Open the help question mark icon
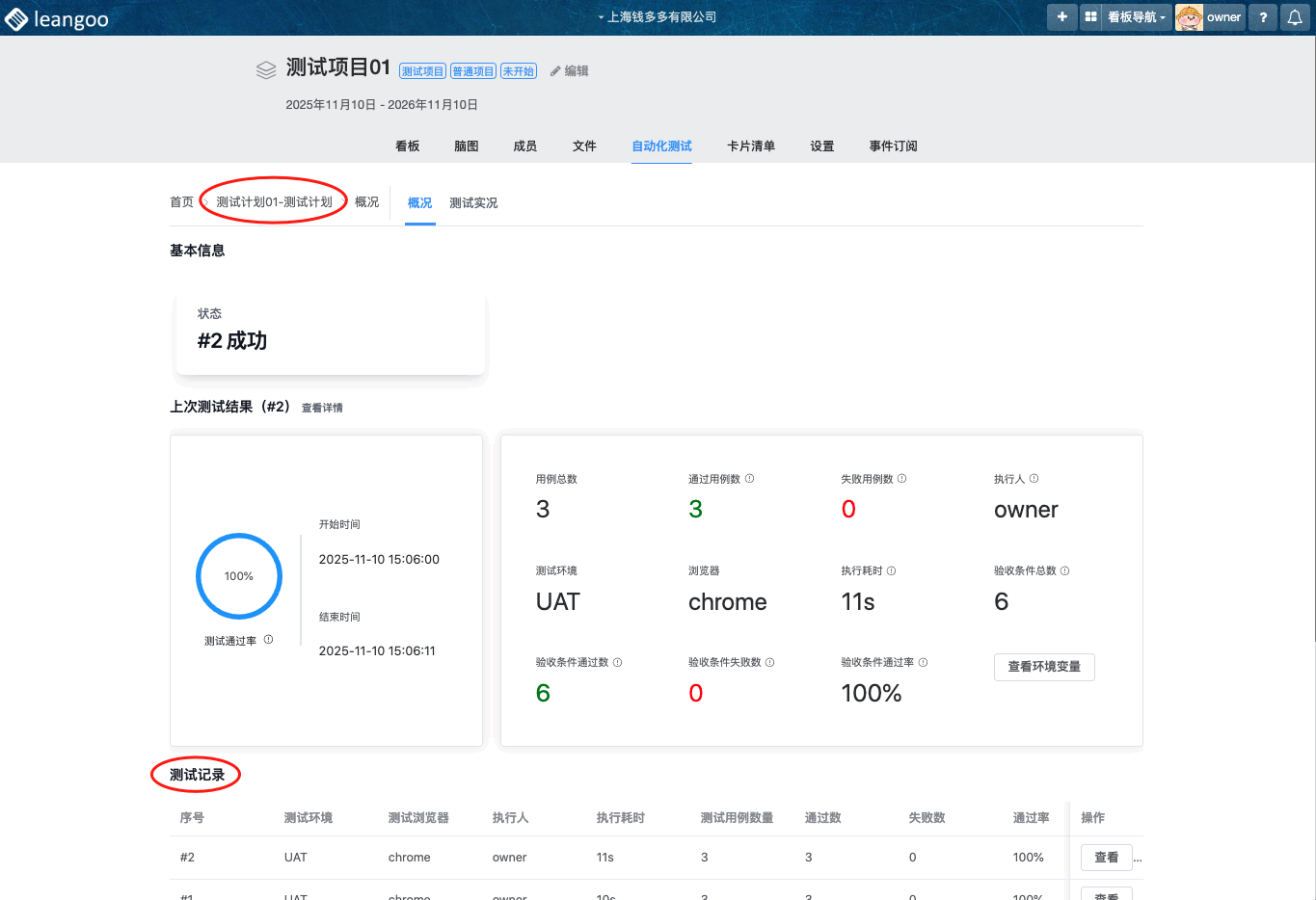 point(1262,17)
